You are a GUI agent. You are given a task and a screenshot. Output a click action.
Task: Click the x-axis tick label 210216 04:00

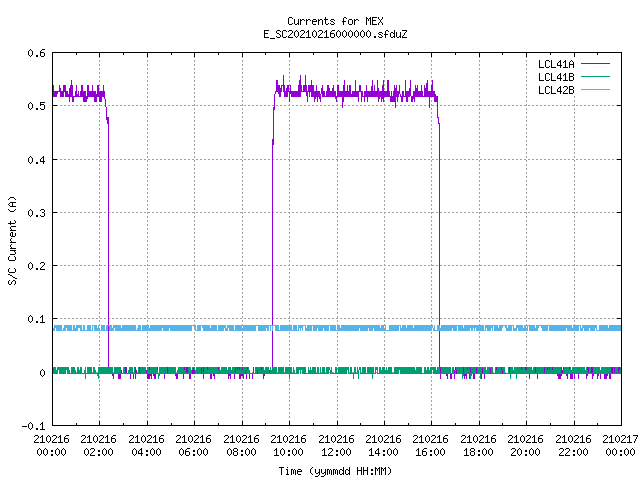pos(146,446)
